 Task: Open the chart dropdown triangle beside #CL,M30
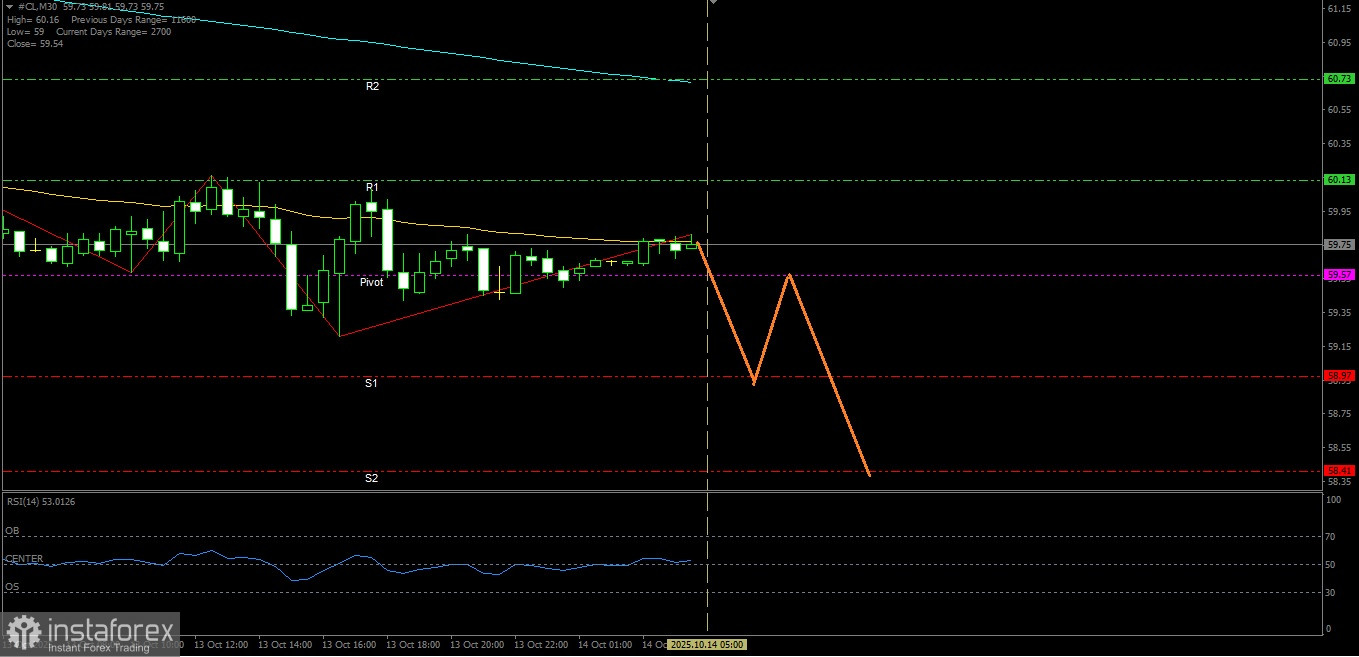pyautogui.click(x=9, y=6)
